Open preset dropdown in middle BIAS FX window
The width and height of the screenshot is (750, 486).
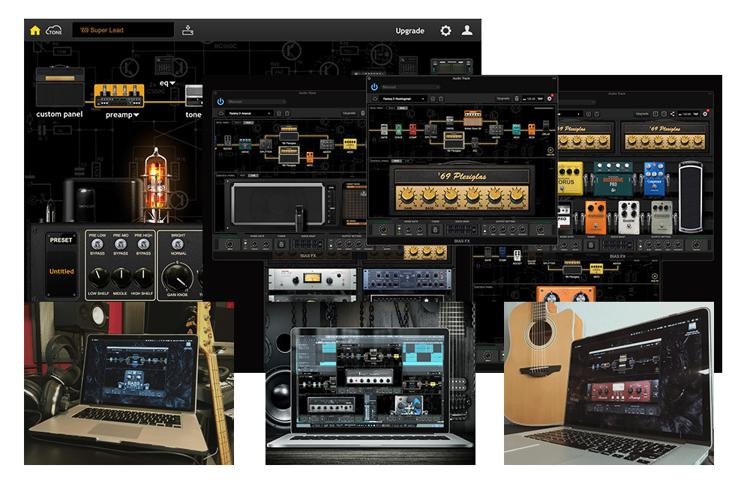pos(403,99)
